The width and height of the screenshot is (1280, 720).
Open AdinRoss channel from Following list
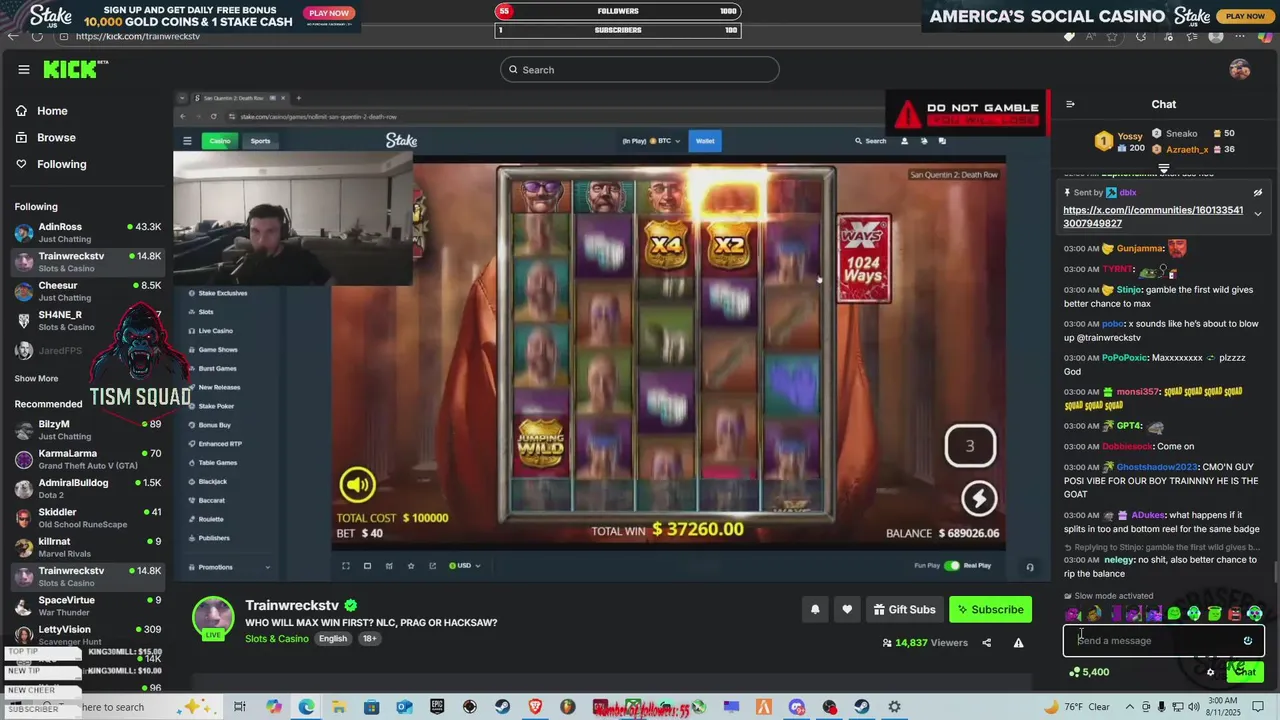click(x=88, y=232)
